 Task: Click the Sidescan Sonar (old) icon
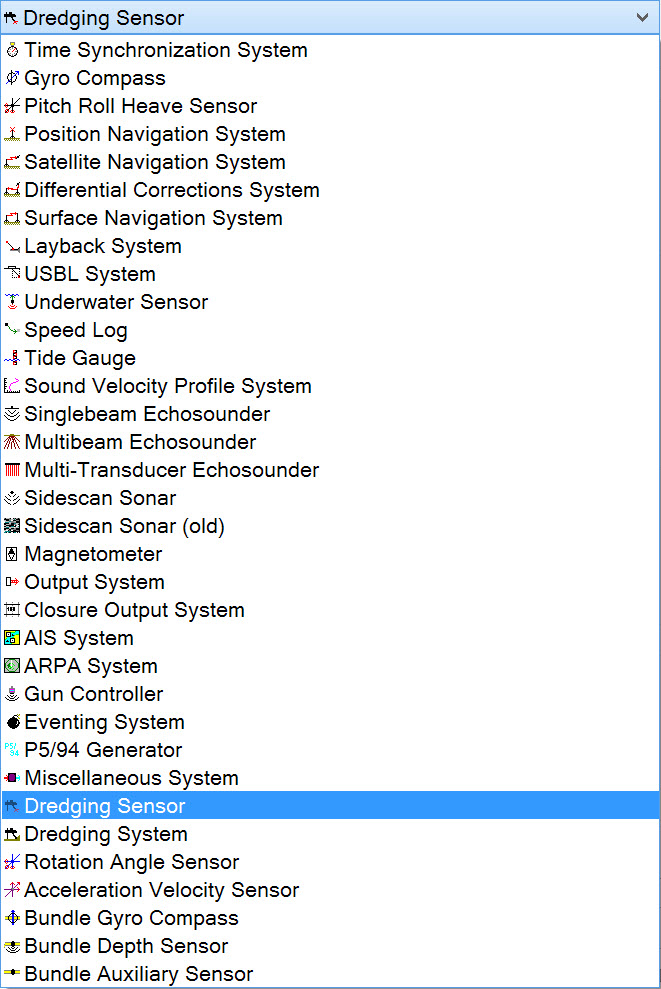tap(12, 526)
